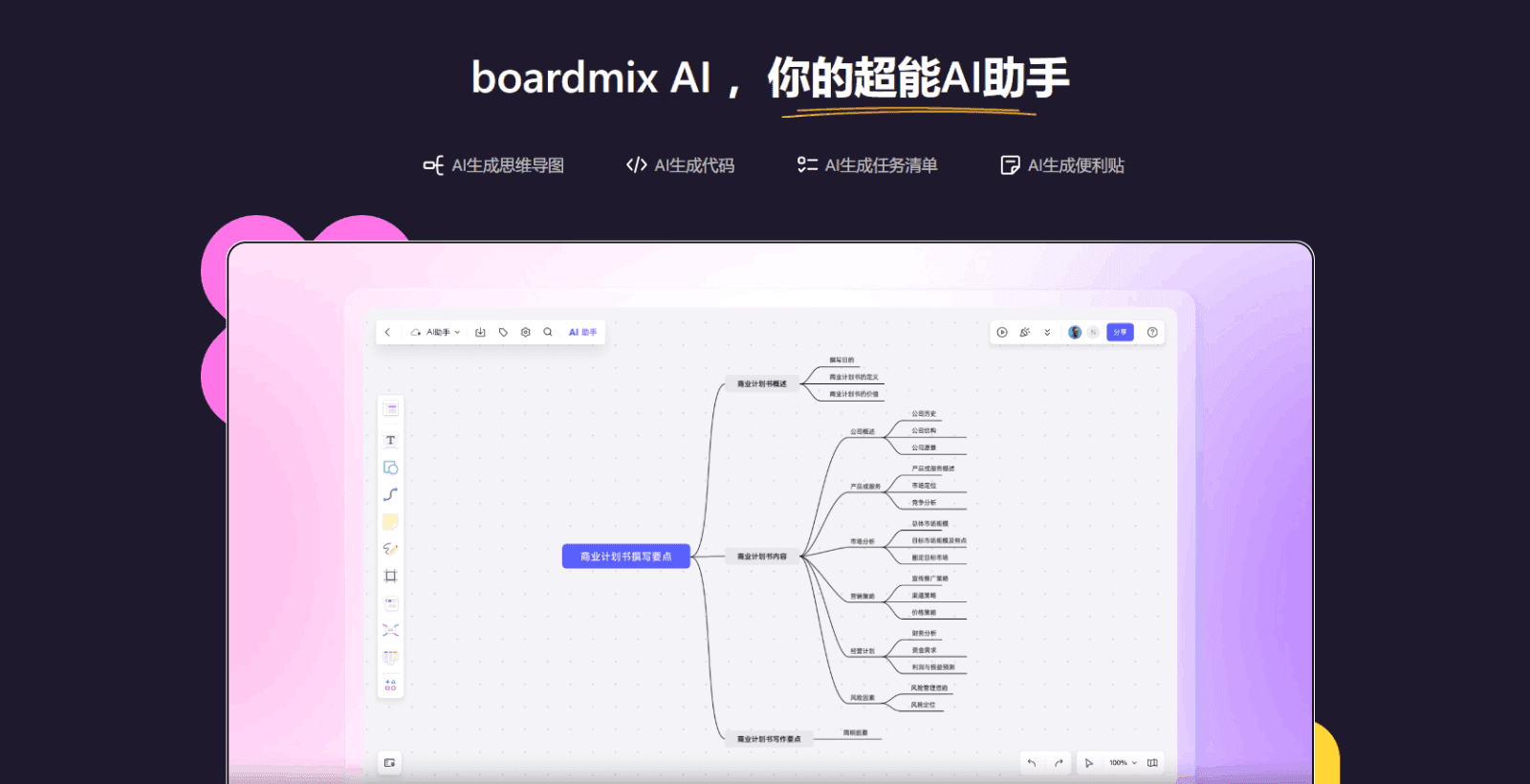1530x784 pixels.
Task: Select the node 商业计划书内容
Action: [761, 556]
